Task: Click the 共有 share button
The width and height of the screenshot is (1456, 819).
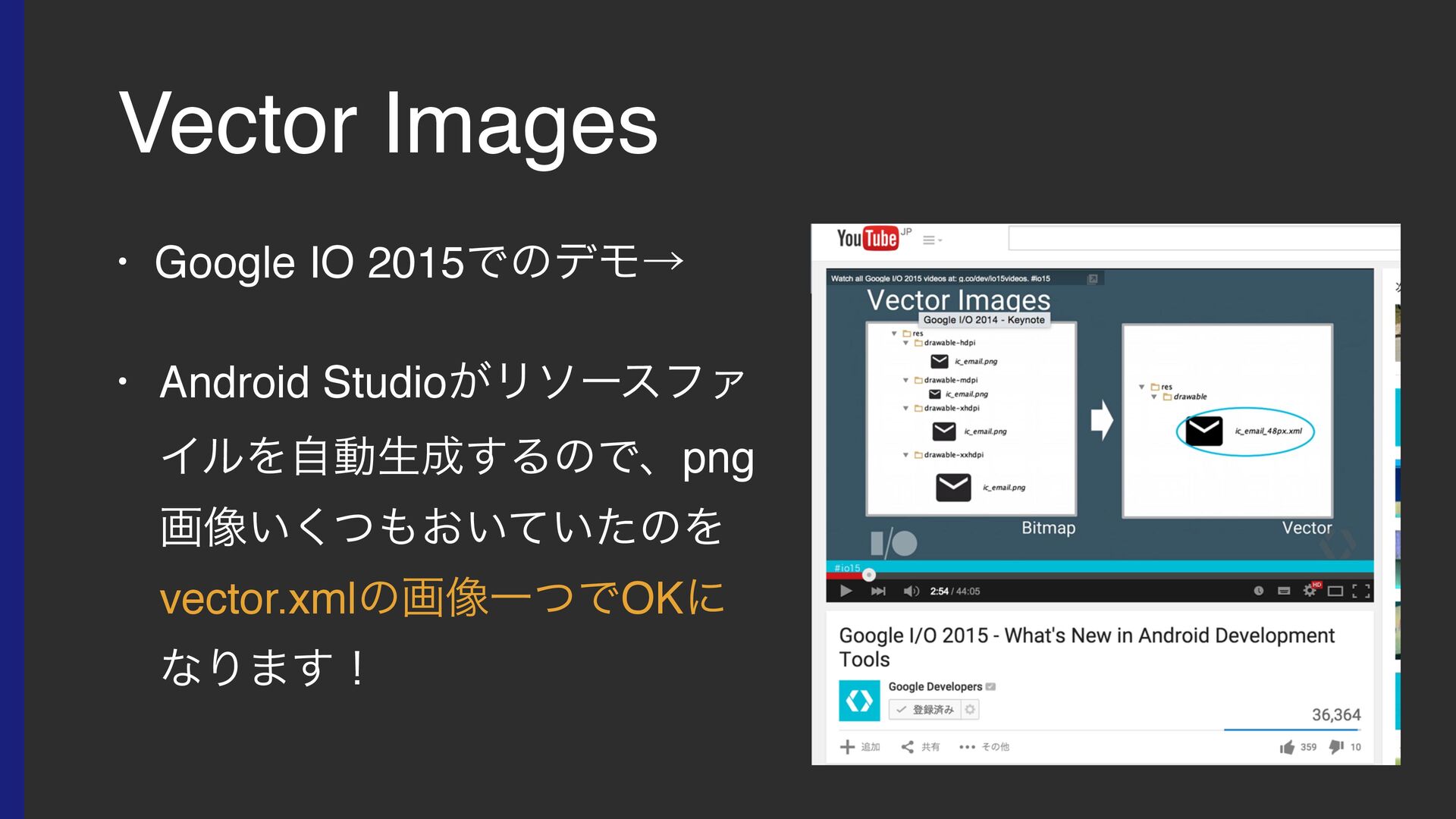Action: click(x=920, y=747)
